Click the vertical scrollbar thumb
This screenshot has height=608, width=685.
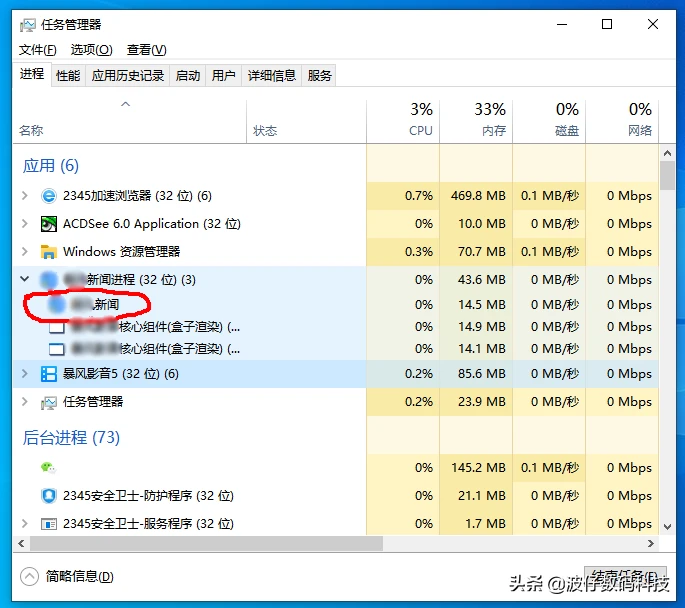click(x=667, y=176)
